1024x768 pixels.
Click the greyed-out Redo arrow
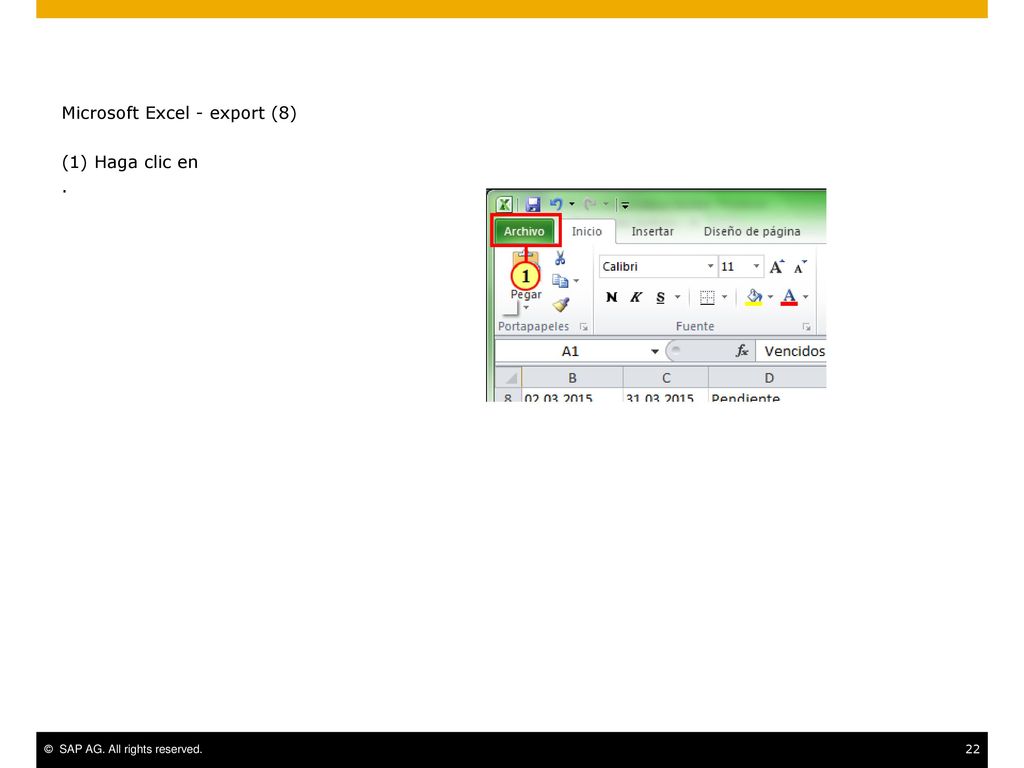coord(590,204)
